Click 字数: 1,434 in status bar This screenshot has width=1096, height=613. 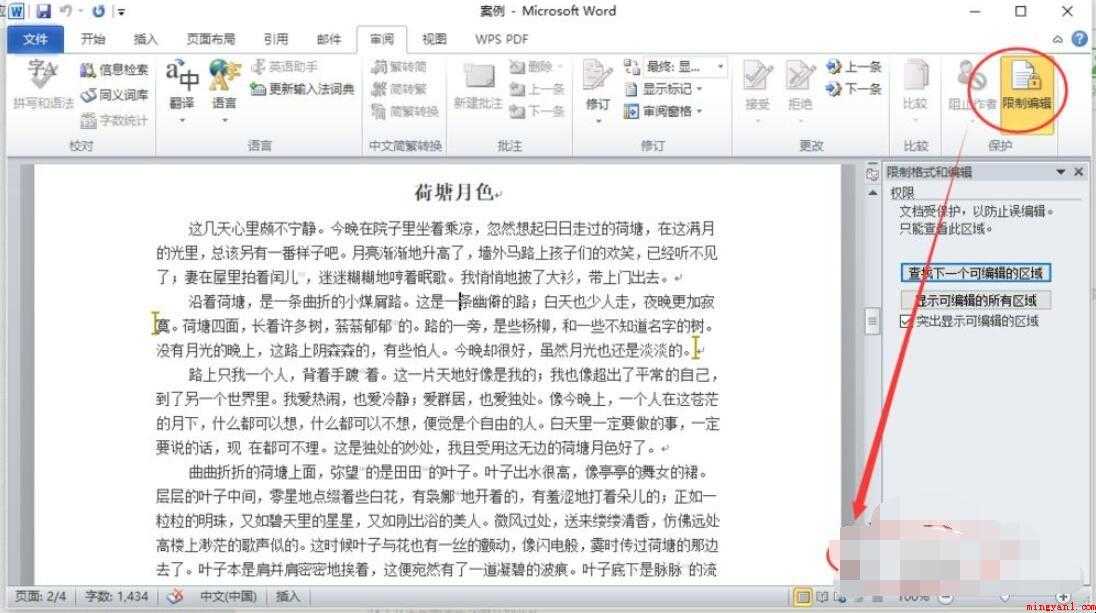point(116,596)
